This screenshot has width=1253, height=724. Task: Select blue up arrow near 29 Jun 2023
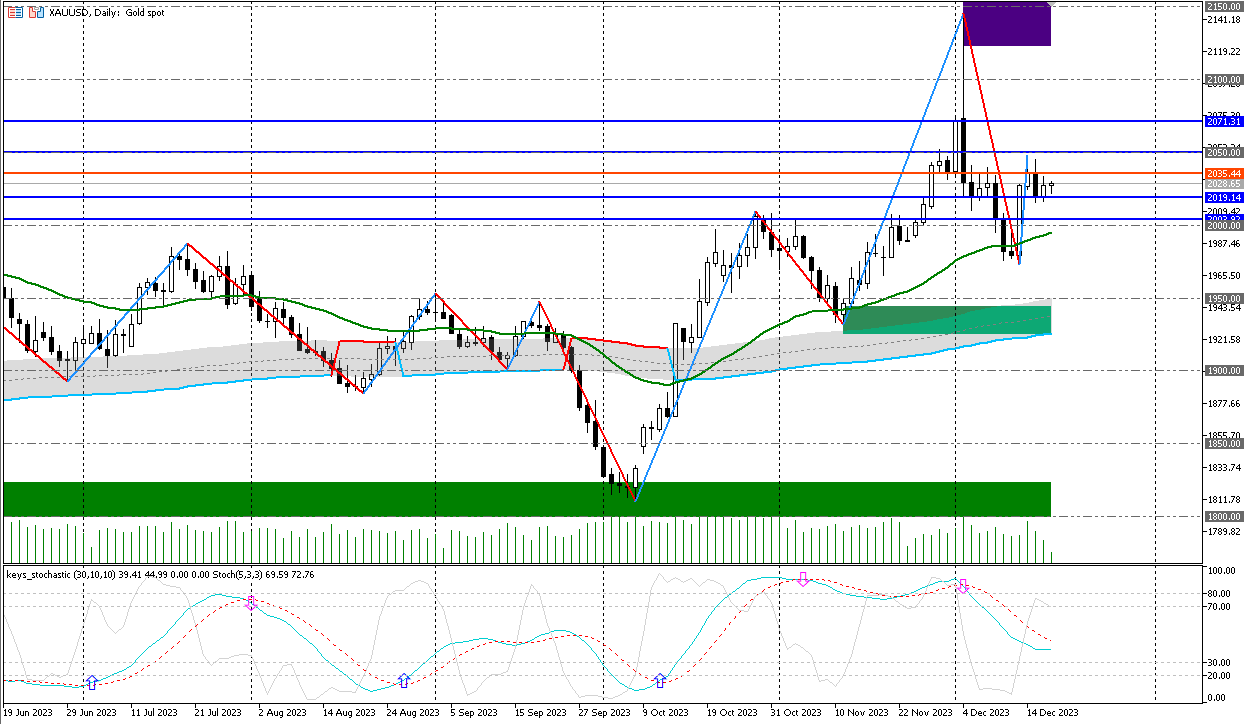click(x=91, y=682)
